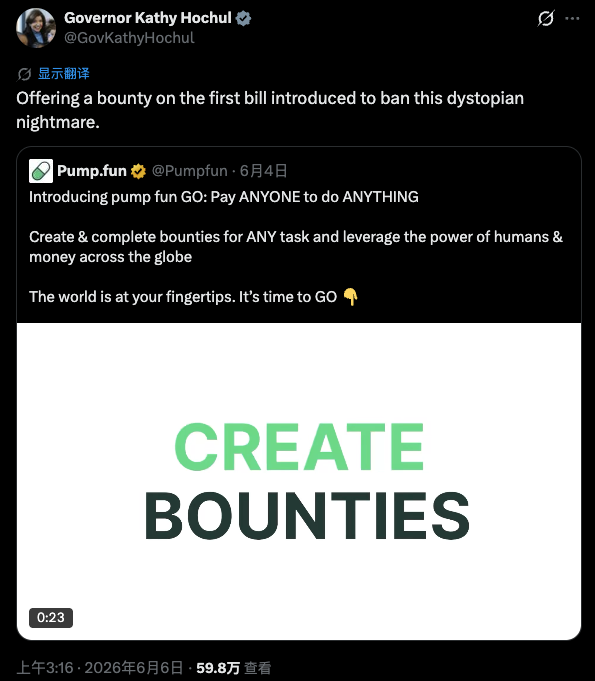The image size is (595, 681).
Task: Click the 6月4日 date of quoted post
Action: (263, 171)
